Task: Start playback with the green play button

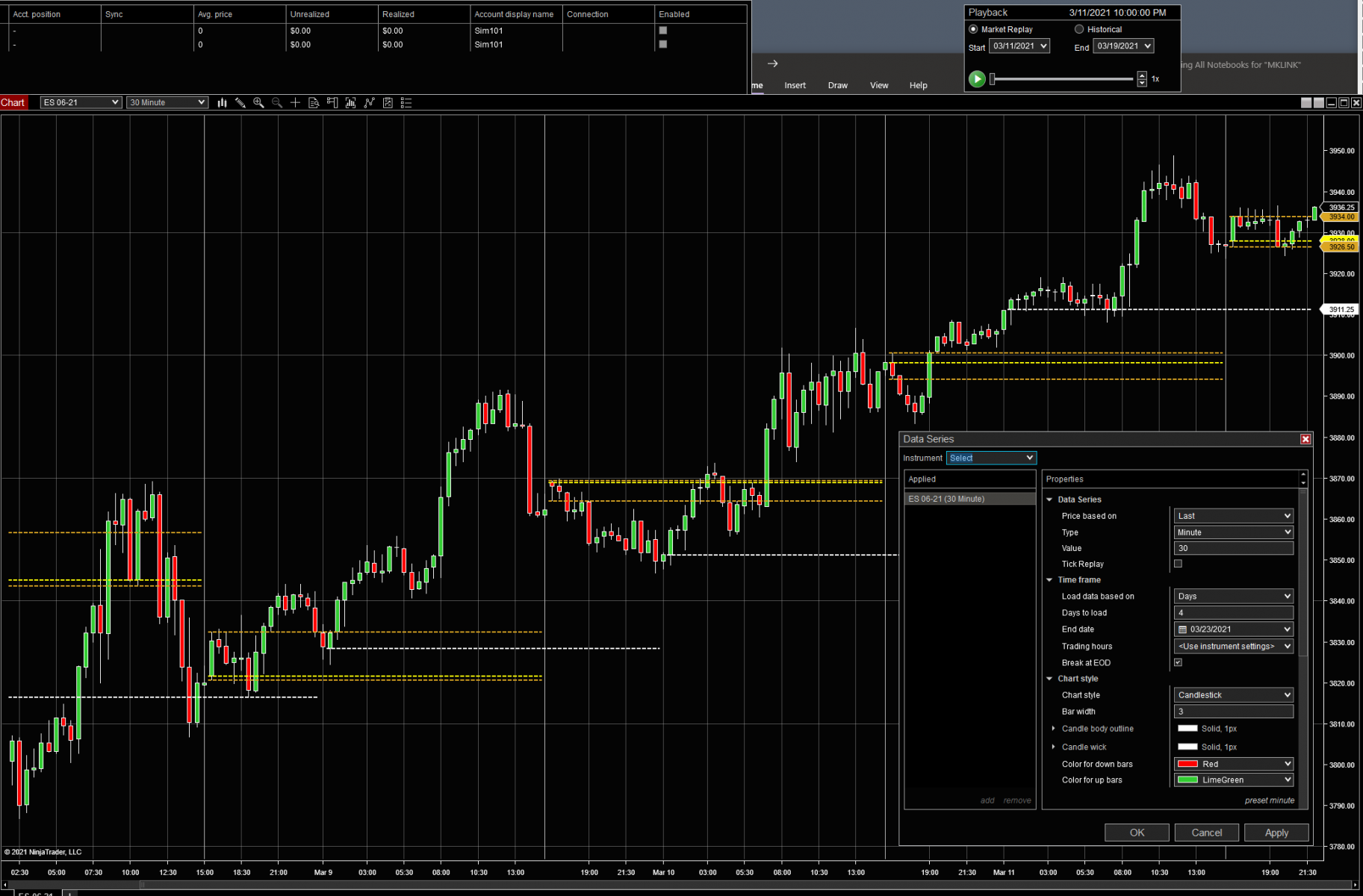Action: click(977, 78)
